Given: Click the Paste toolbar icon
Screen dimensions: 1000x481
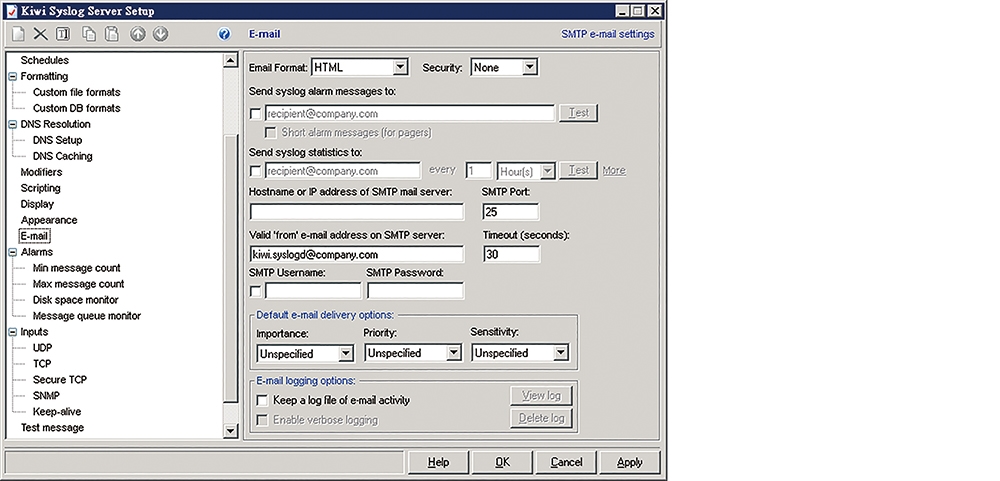Looking at the screenshot, I should [x=112, y=34].
